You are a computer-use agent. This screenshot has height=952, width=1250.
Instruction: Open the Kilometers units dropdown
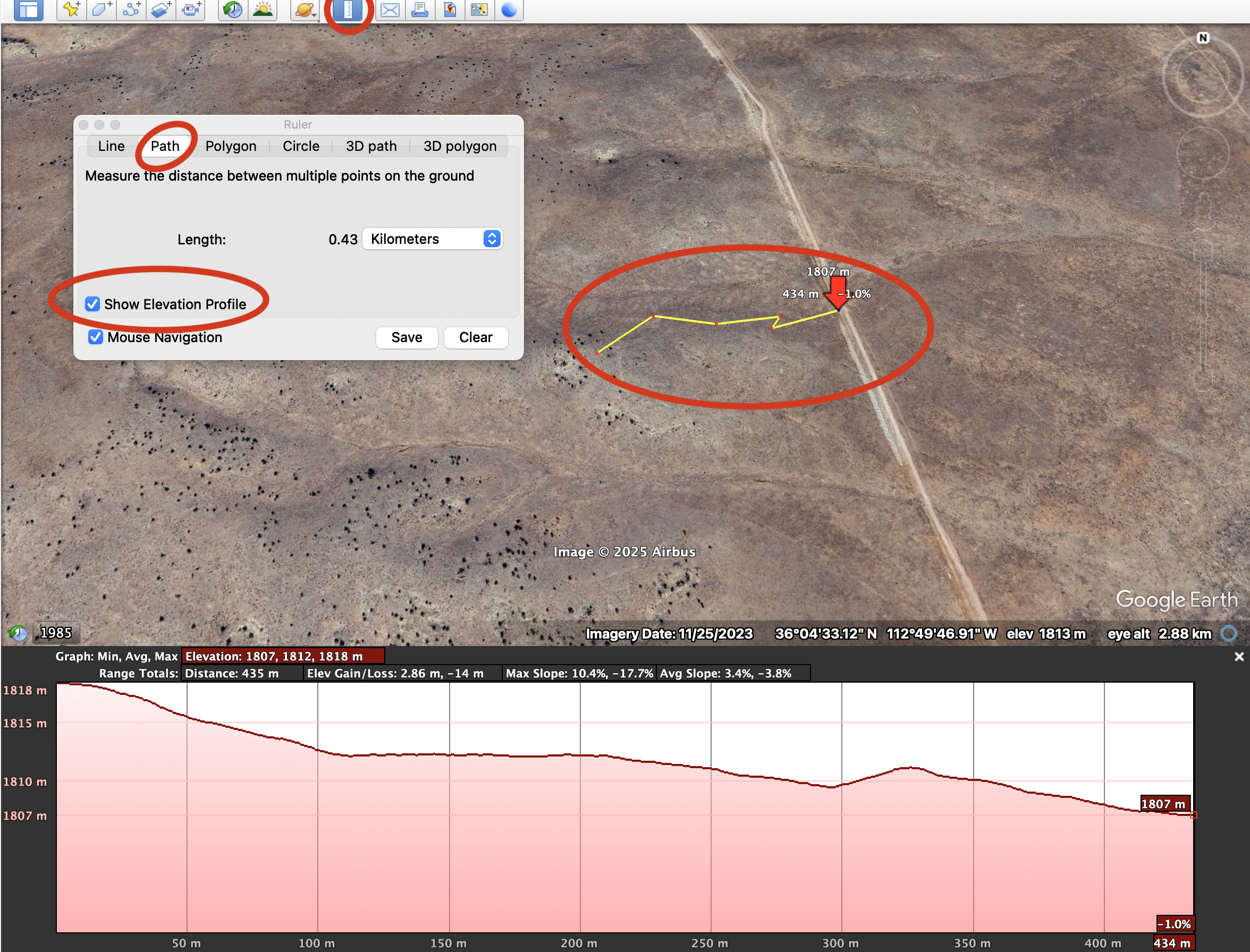[433, 239]
